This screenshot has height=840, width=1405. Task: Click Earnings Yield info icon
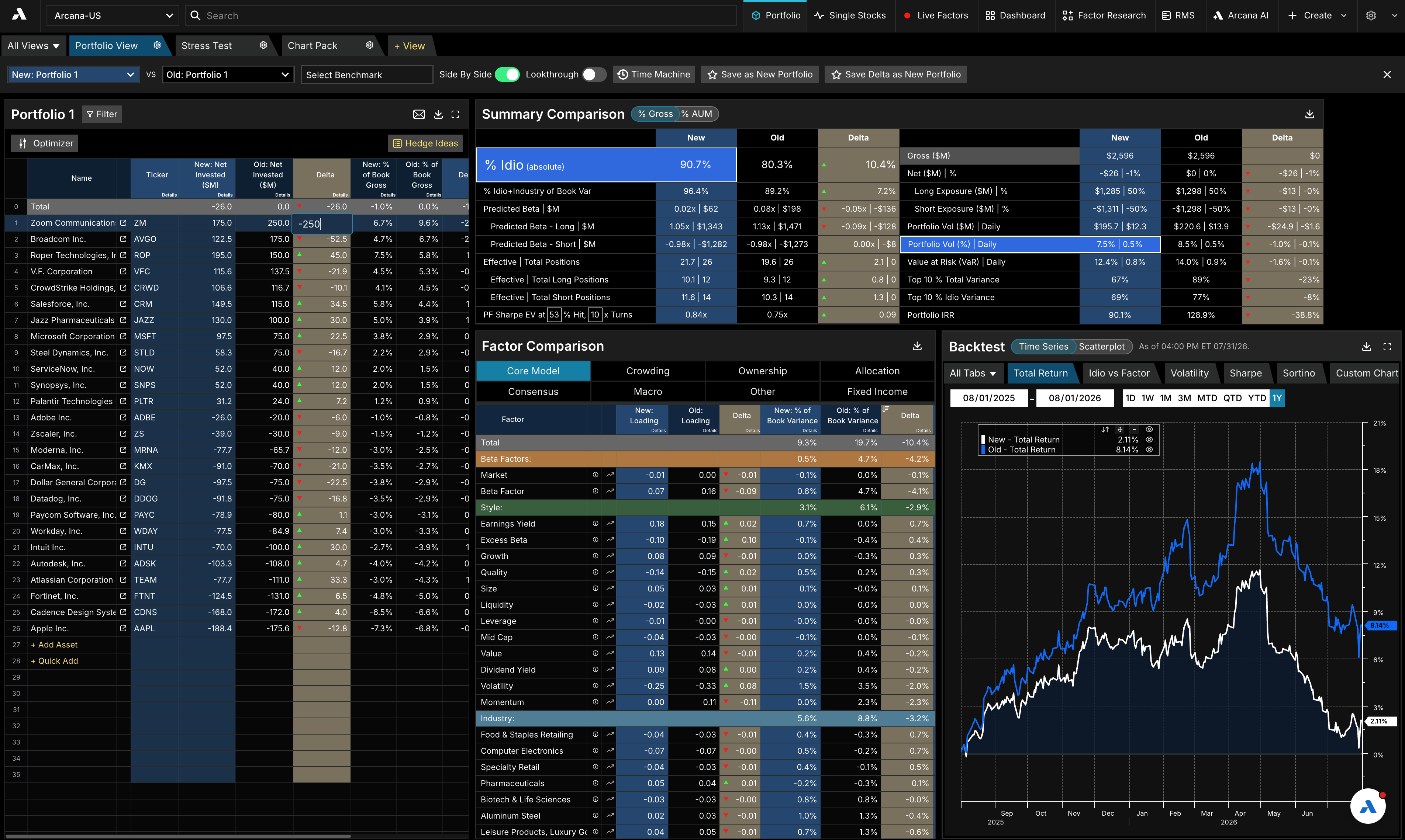click(595, 524)
